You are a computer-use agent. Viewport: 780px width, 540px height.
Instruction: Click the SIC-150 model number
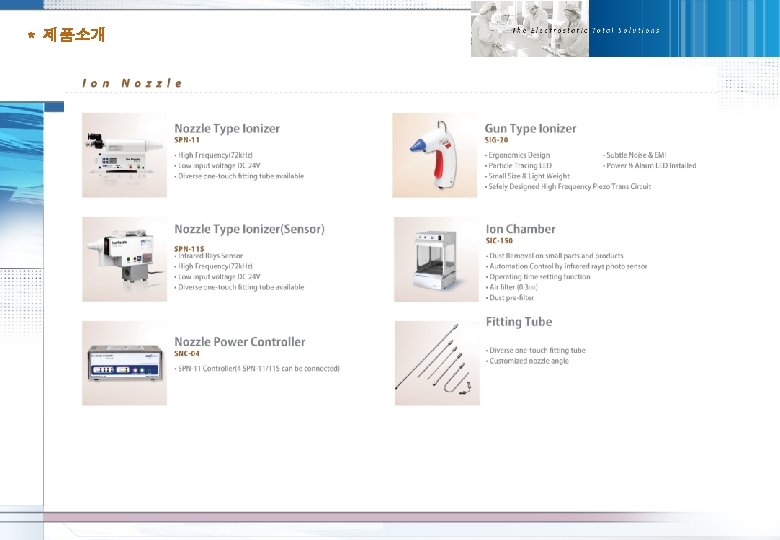[x=499, y=241]
